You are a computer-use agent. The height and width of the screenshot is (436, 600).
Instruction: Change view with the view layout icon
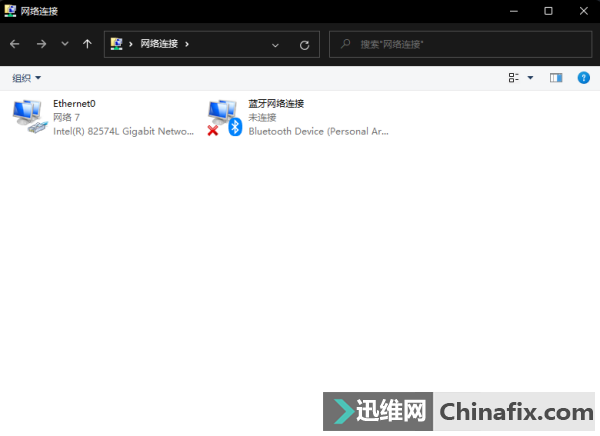[514, 78]
